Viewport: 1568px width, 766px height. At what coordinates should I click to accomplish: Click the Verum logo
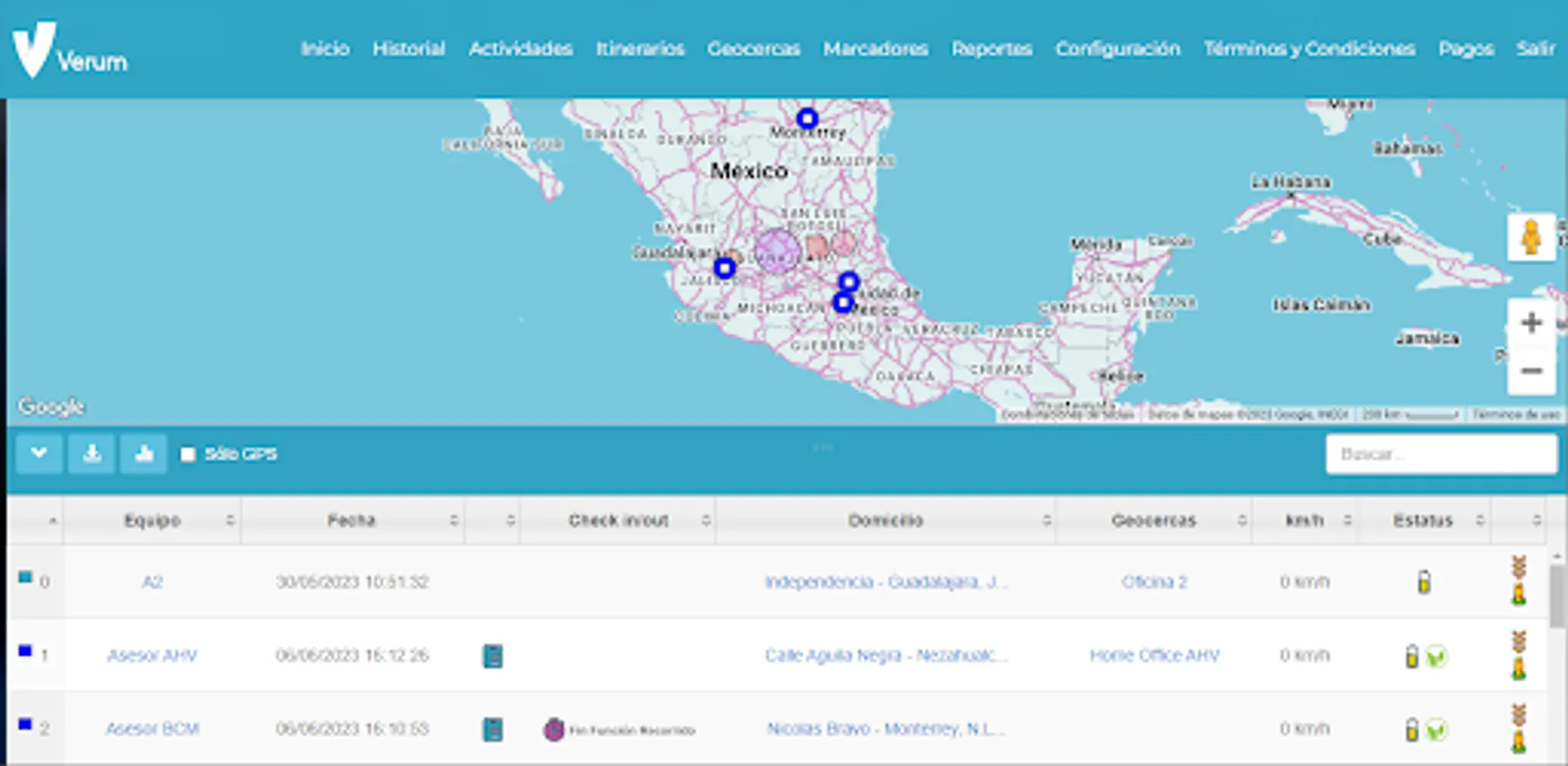coord(69,50)
